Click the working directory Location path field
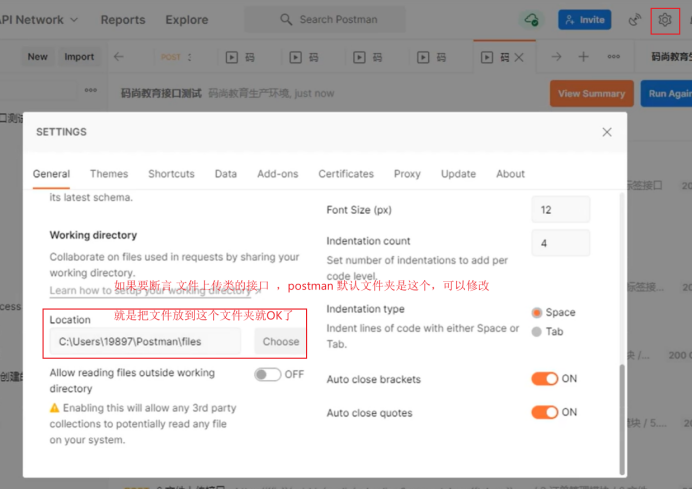 (x=145, y=342)
